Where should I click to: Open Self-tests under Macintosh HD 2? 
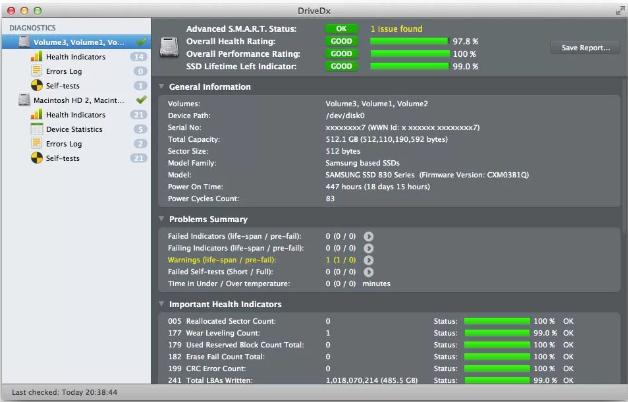tap(76, 158)
